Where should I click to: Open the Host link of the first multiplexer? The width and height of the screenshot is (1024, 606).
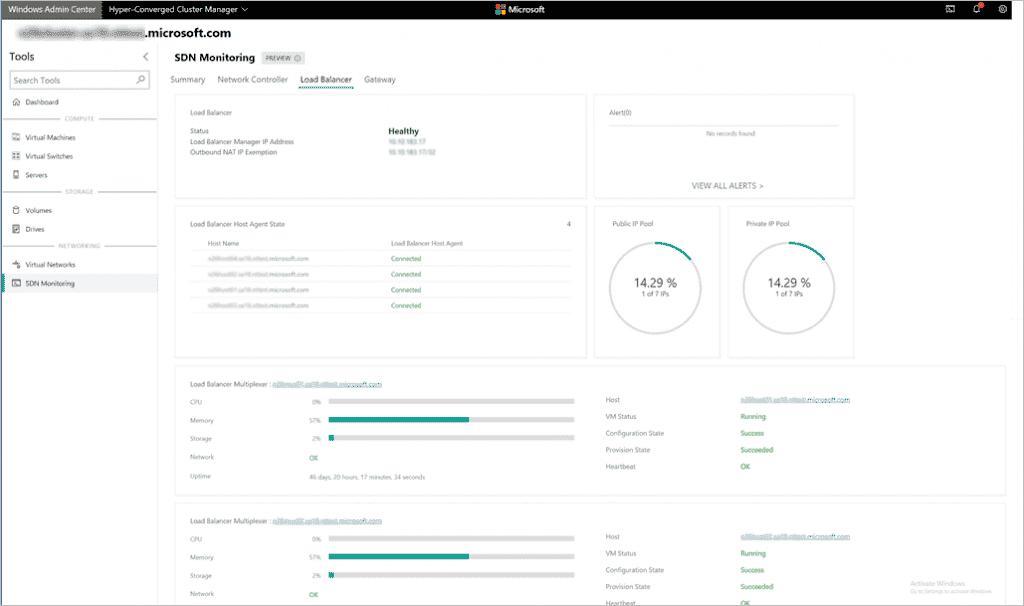[795, 400]
